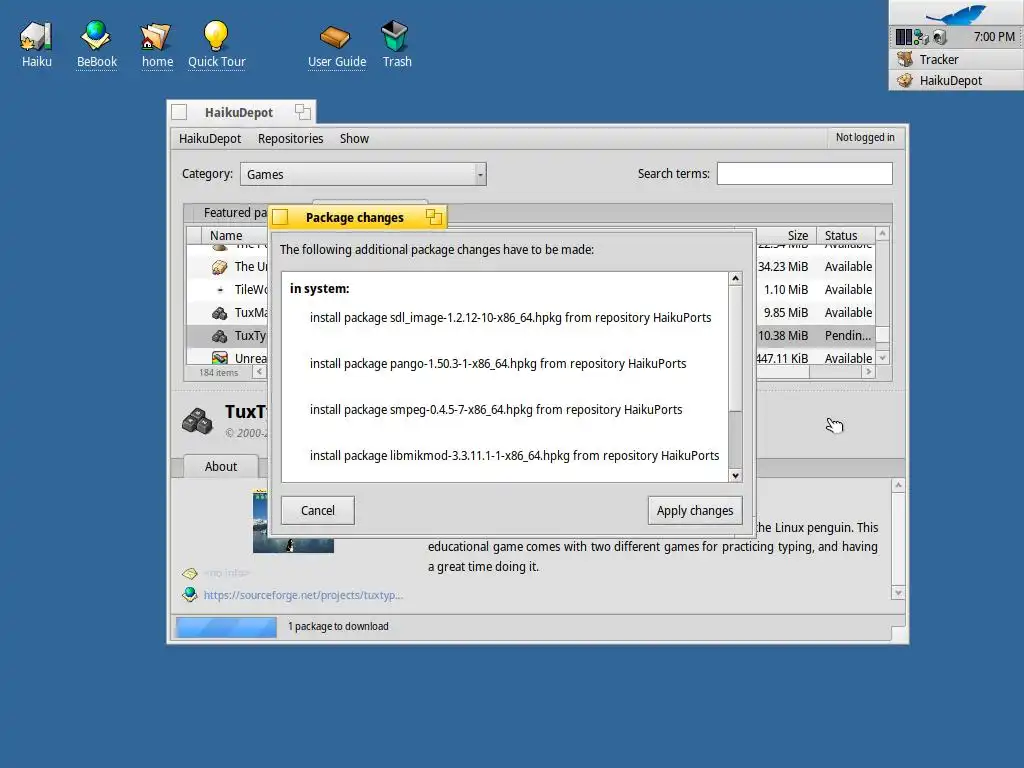Launch the Quick Tour lightbulb icon

tap(216, 37)
